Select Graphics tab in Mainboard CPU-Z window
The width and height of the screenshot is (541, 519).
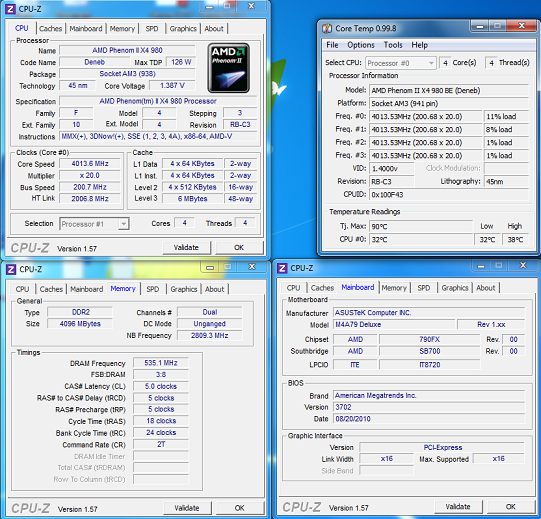click(455, 288)
